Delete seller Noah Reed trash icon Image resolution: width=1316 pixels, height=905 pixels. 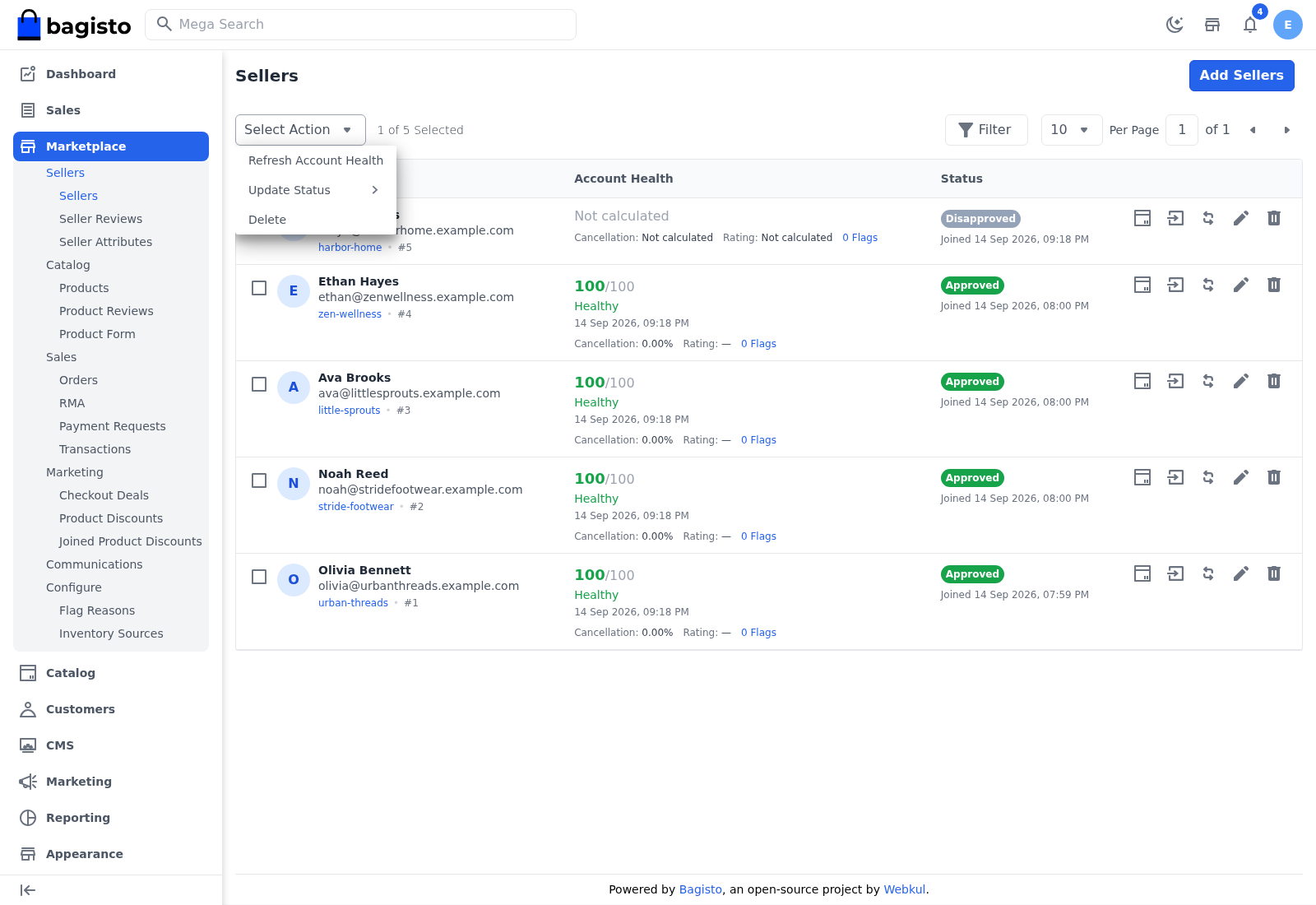tap(1274, 477)
